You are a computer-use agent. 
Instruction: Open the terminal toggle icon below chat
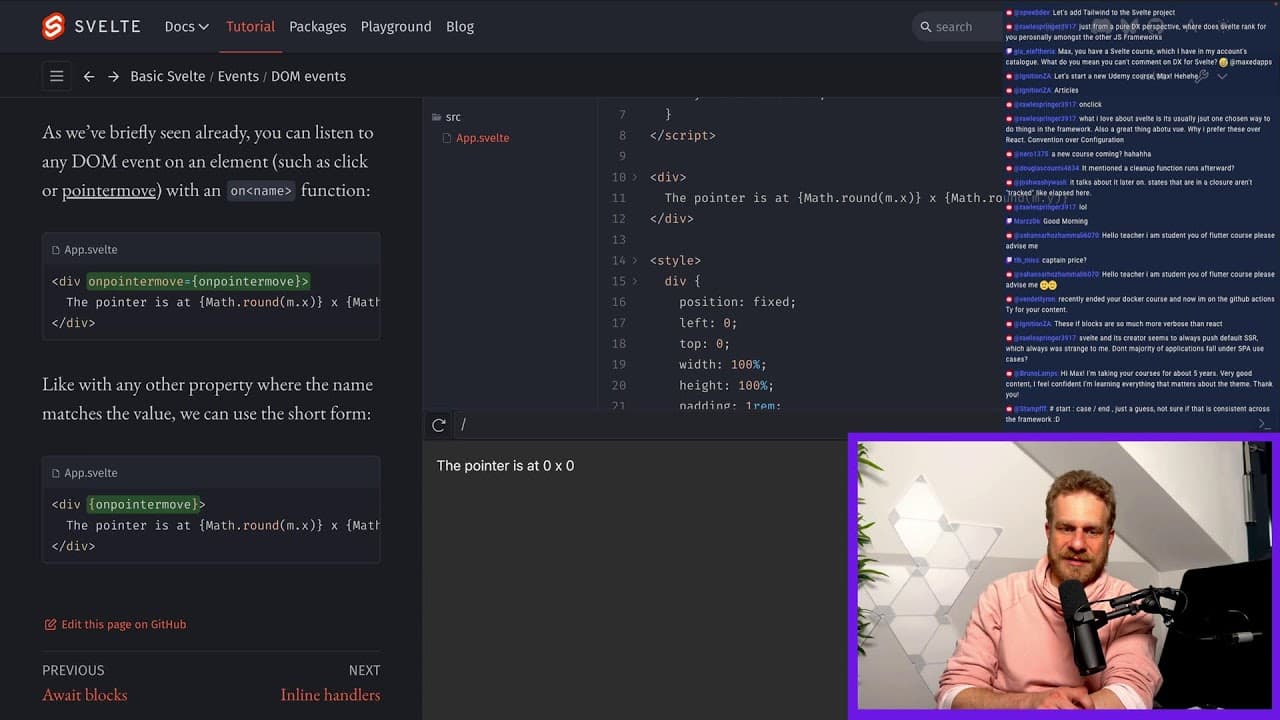tap(1264, 425)
